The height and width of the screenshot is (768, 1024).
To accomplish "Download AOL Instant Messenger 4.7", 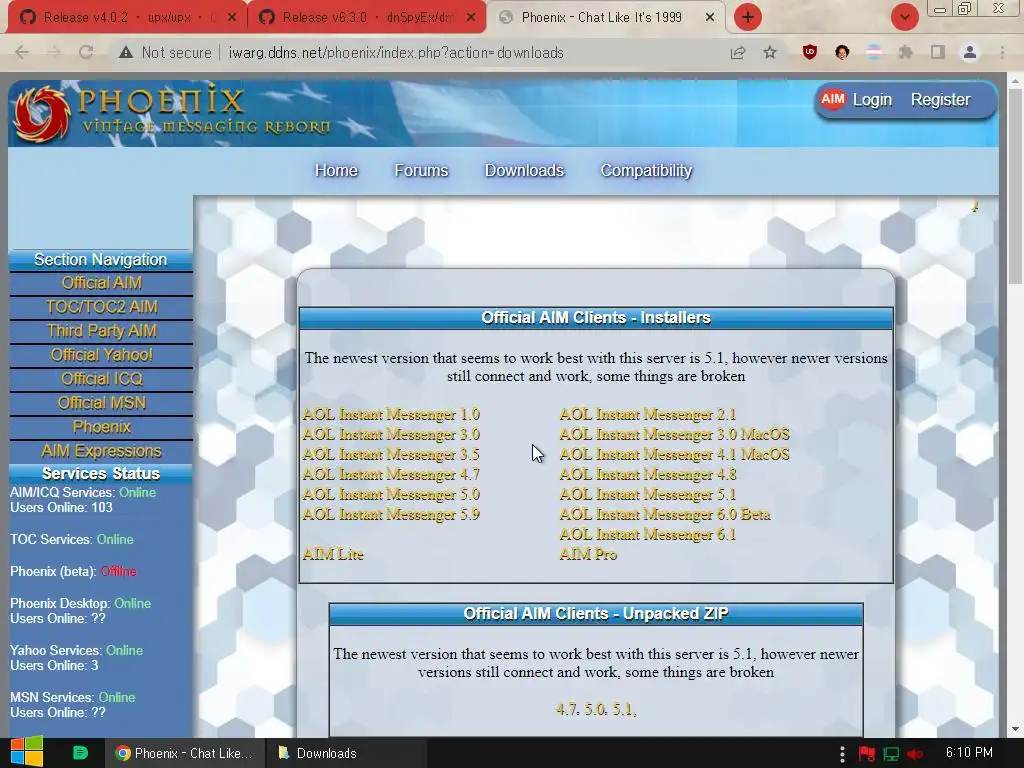I will click(x=391, y=475).
